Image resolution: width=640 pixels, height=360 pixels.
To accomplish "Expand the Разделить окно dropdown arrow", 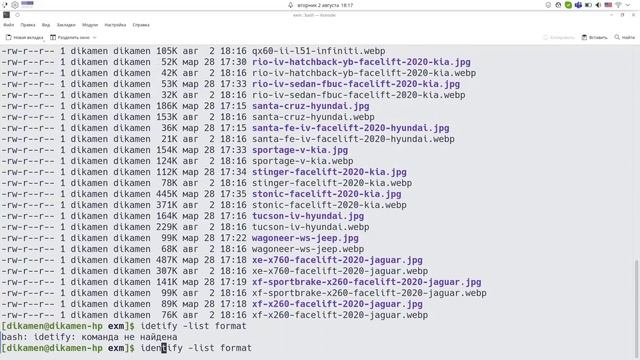I will click(95, 38).
